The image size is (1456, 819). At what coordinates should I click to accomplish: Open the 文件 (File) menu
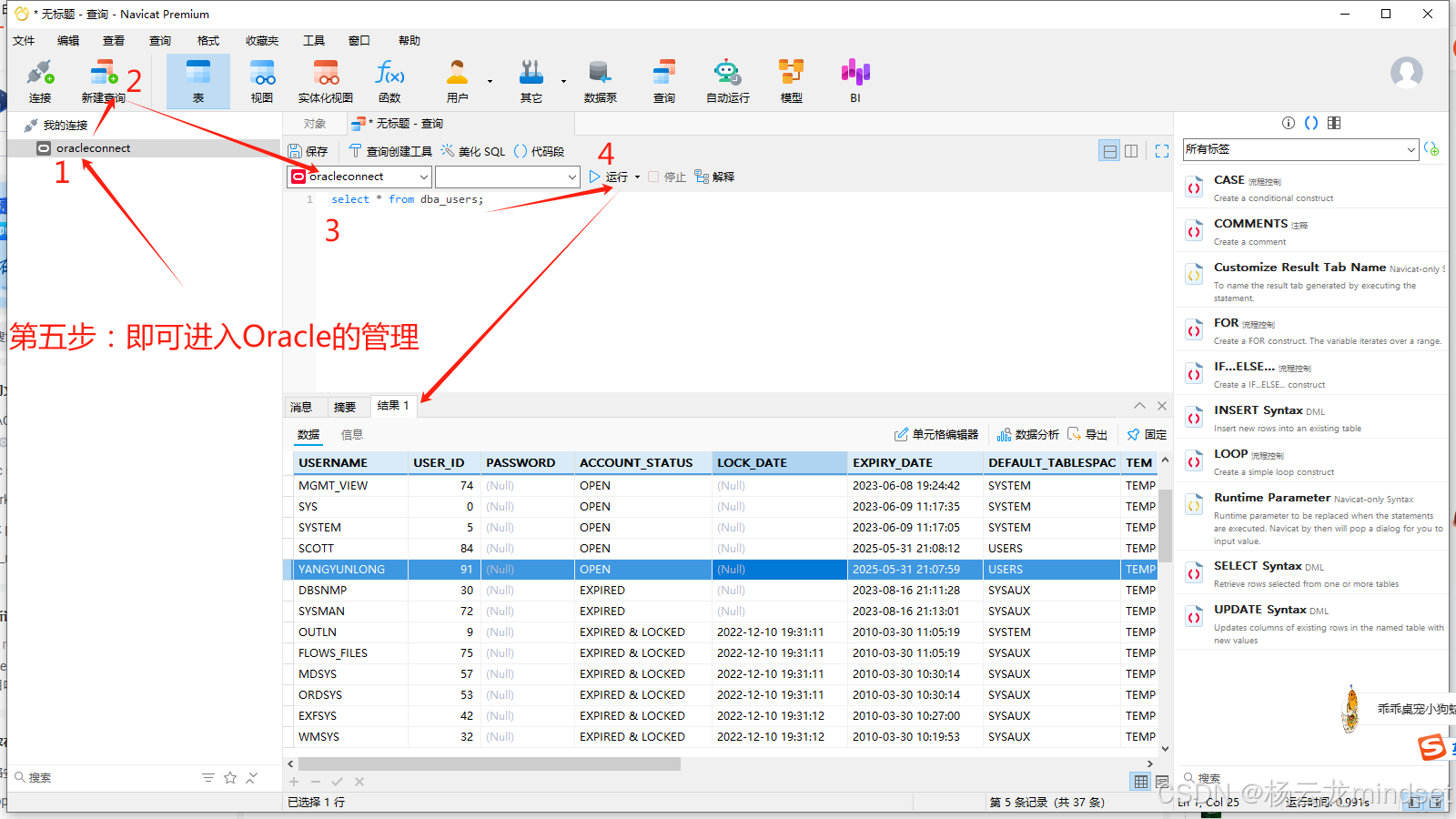pyautogui.click(x=24, y=41)
